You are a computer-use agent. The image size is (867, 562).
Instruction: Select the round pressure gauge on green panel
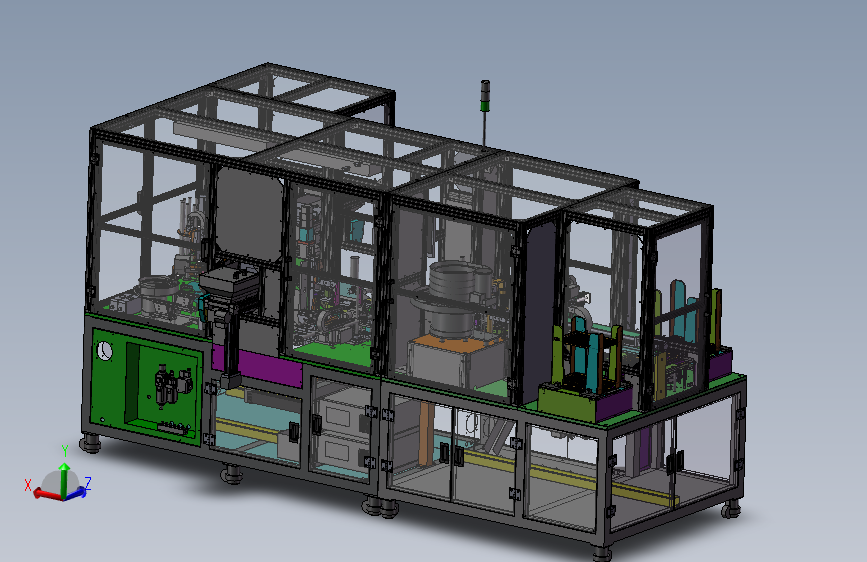point(104,351)
